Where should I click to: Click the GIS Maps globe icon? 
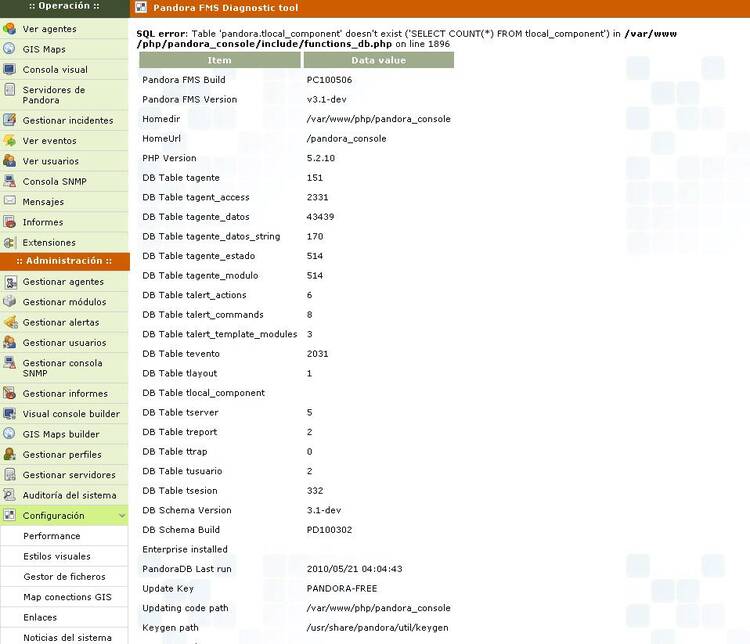[x=10, y=49]
